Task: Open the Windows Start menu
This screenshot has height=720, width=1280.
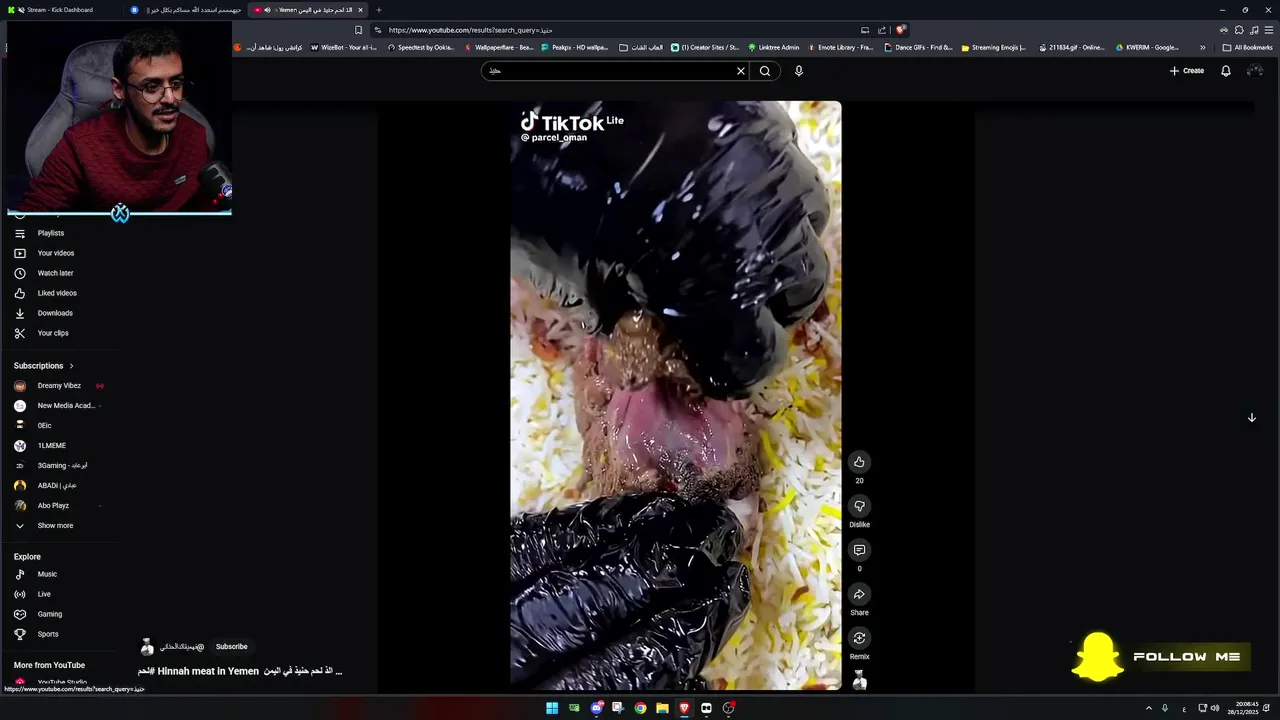Action: click(x=552, y=708)
